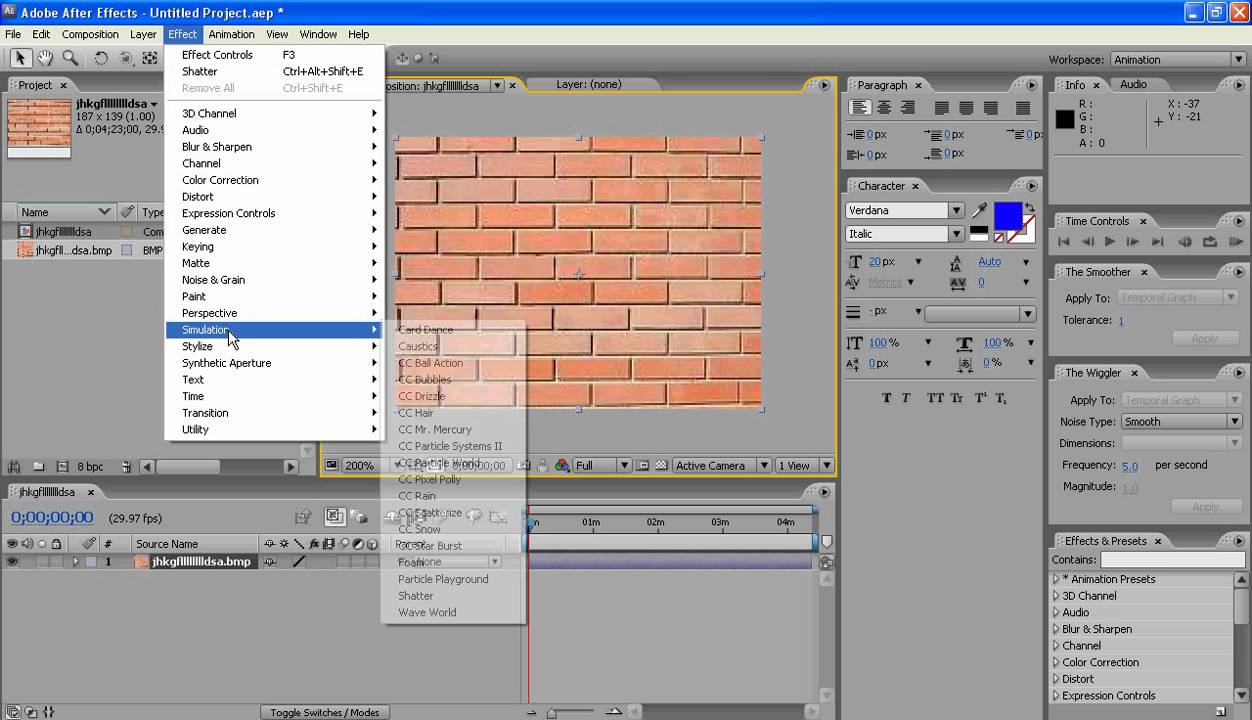Toggle audio mute in Time Controls
Viewport: 1252px width, 720px height.
pos(1186,242)
